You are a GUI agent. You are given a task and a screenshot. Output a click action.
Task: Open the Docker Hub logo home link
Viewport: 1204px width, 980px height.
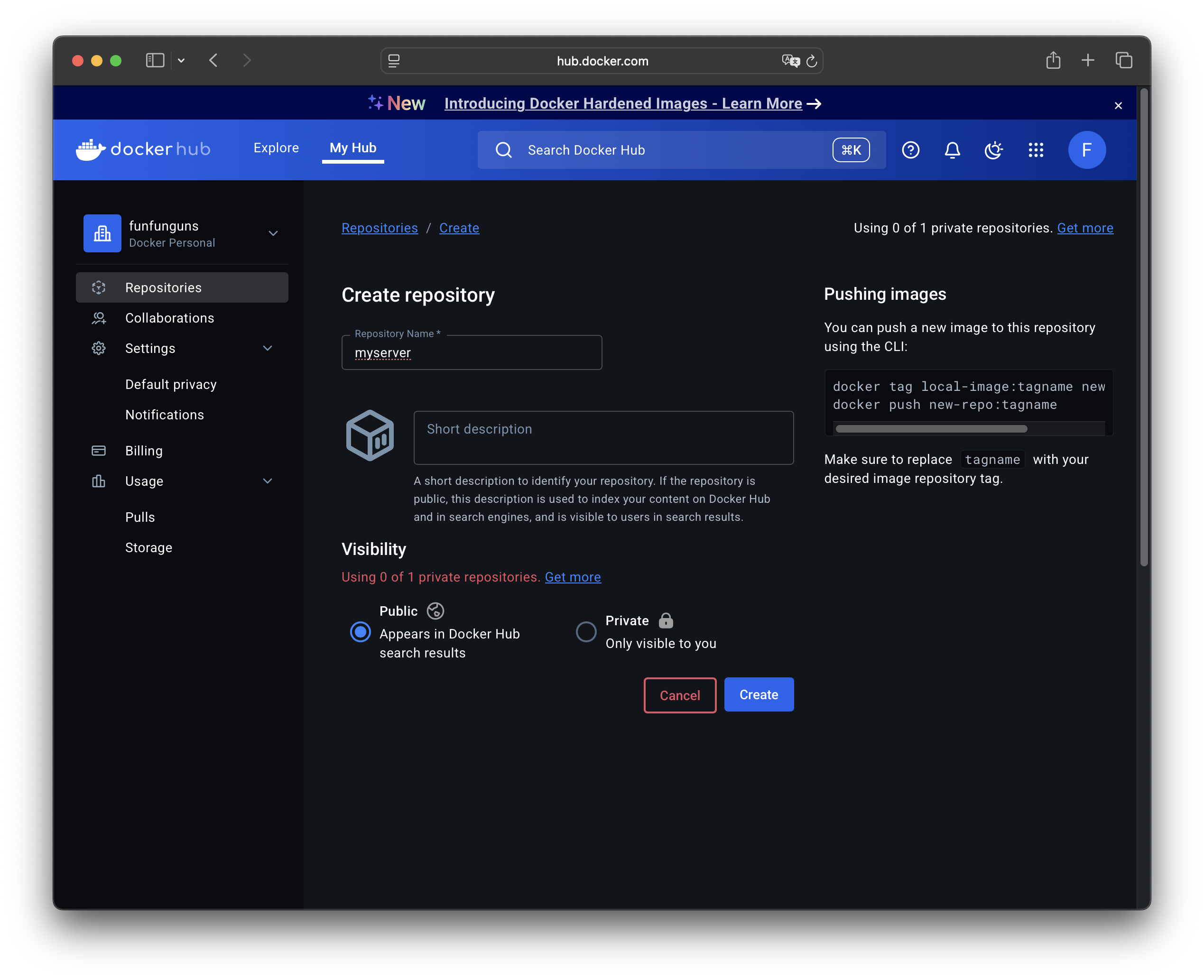click(x=143, y=149)
